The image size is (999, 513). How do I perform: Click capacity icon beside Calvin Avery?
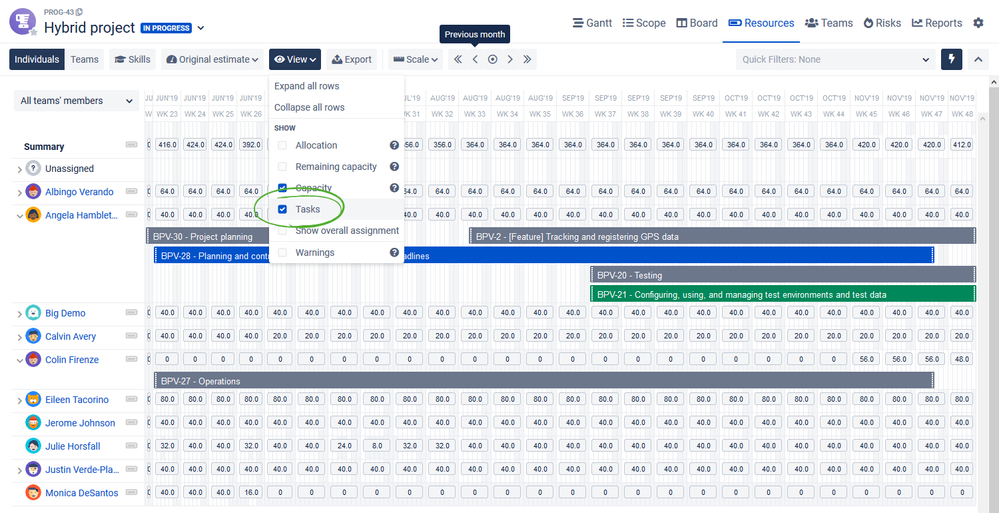132,336
